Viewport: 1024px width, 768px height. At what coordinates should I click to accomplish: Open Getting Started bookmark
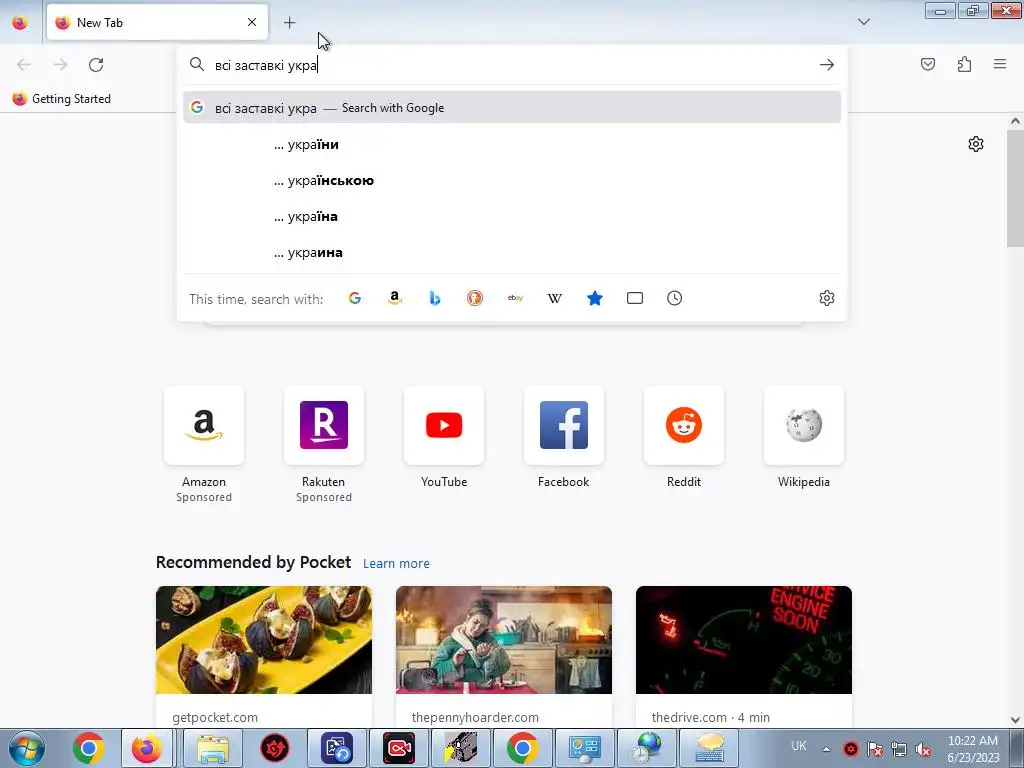pos(62,99)
